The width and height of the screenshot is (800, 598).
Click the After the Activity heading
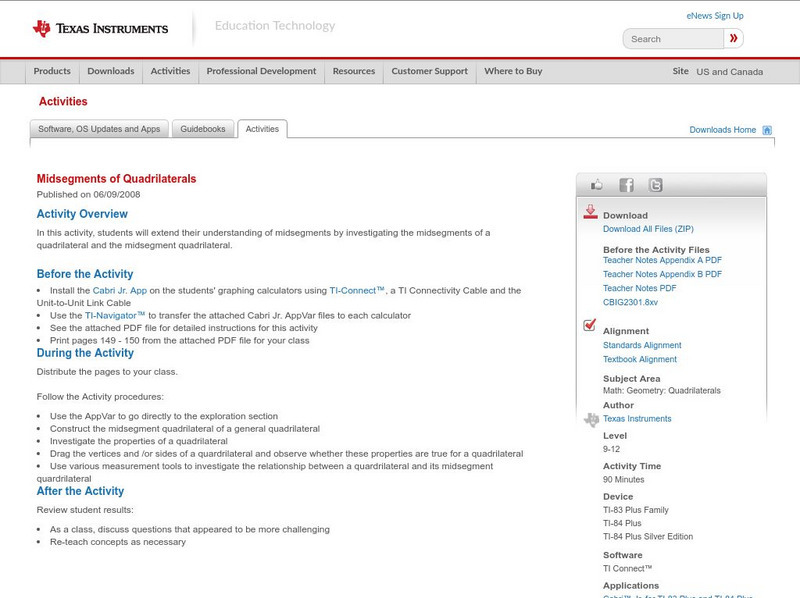point(80,491)
